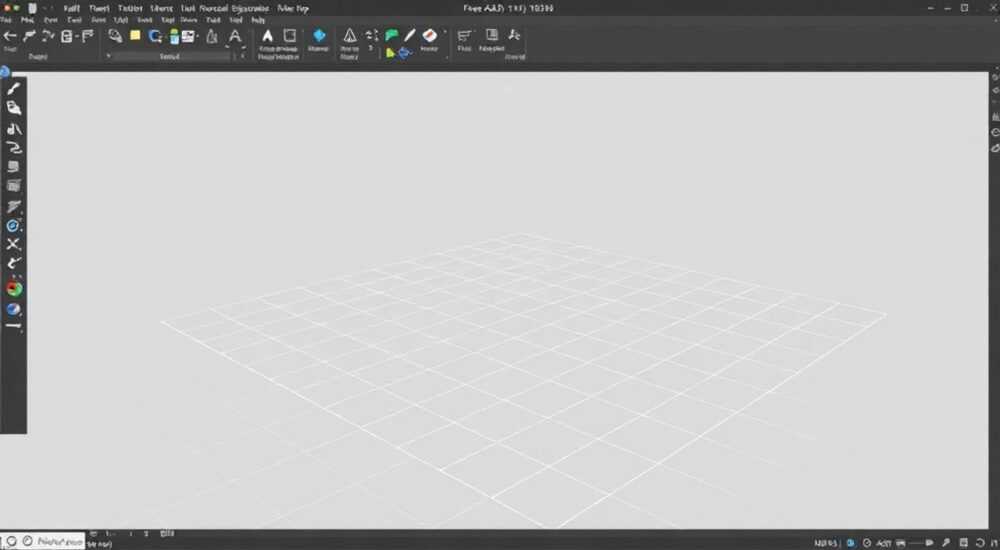Image resolution: width=1000 pixels, height=550 pixels.
Task: Select the brush tool atop the left toolbar
Action: click(13, 88)
